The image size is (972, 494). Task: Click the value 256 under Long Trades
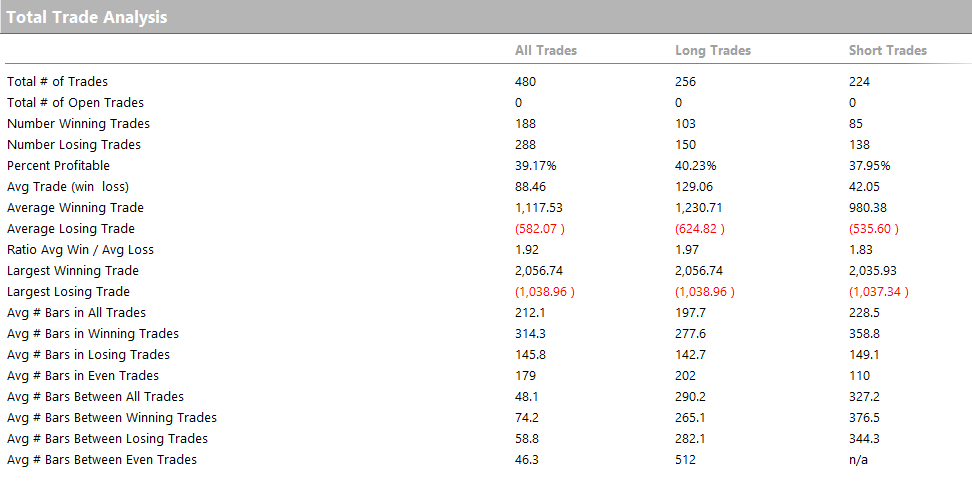(x=686, y=82)
